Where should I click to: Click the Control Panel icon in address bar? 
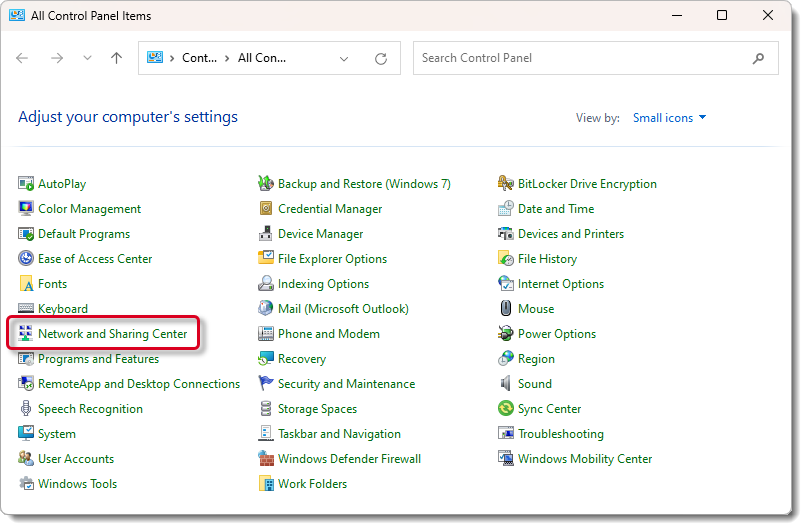[155, 58]
